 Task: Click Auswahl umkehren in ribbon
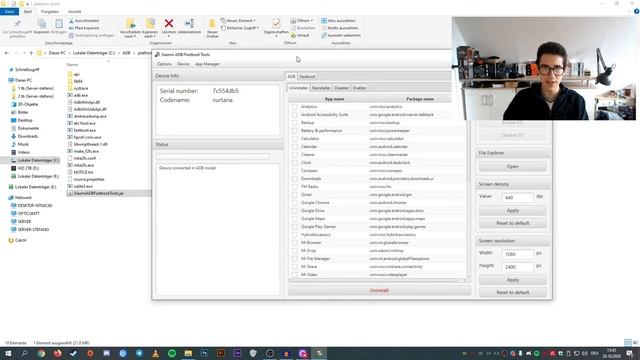click(x=341, y=36)
